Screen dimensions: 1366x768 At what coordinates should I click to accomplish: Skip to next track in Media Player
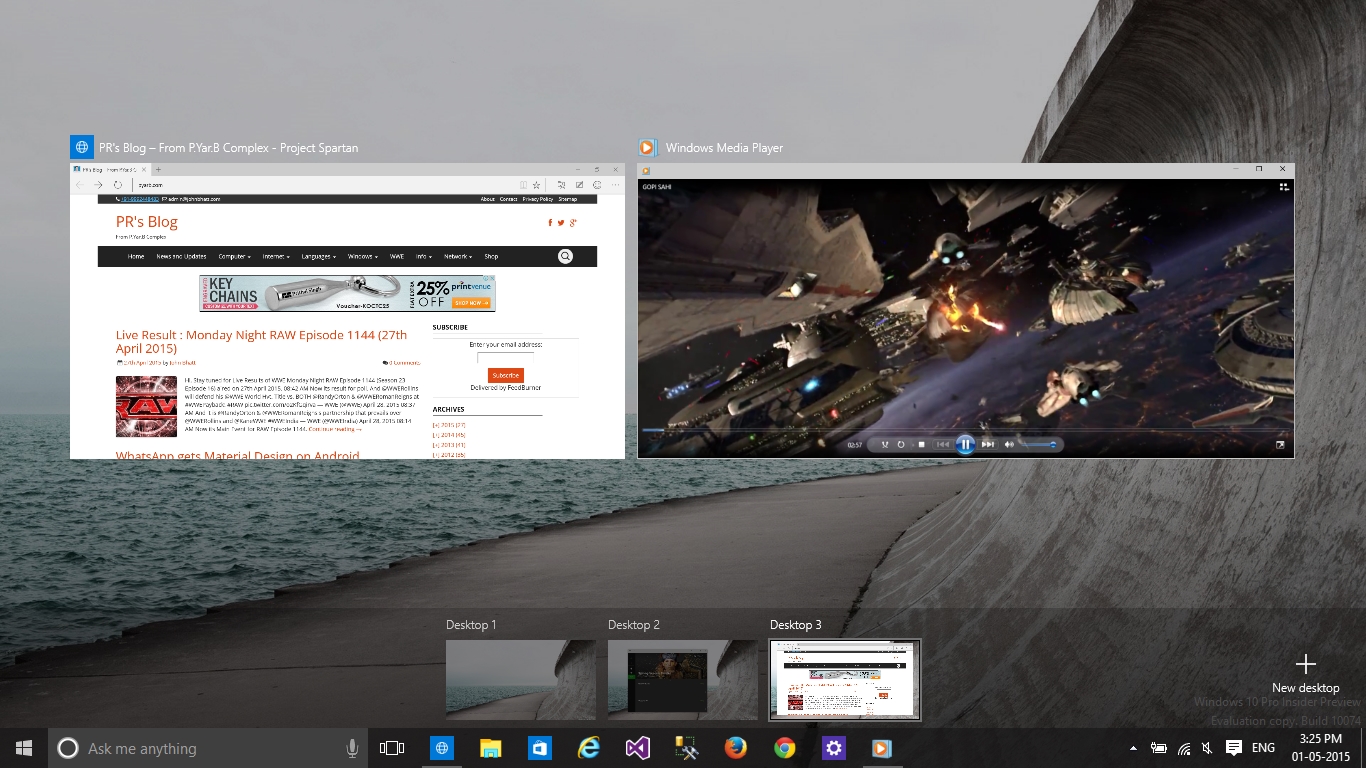[x=988, y=444]
